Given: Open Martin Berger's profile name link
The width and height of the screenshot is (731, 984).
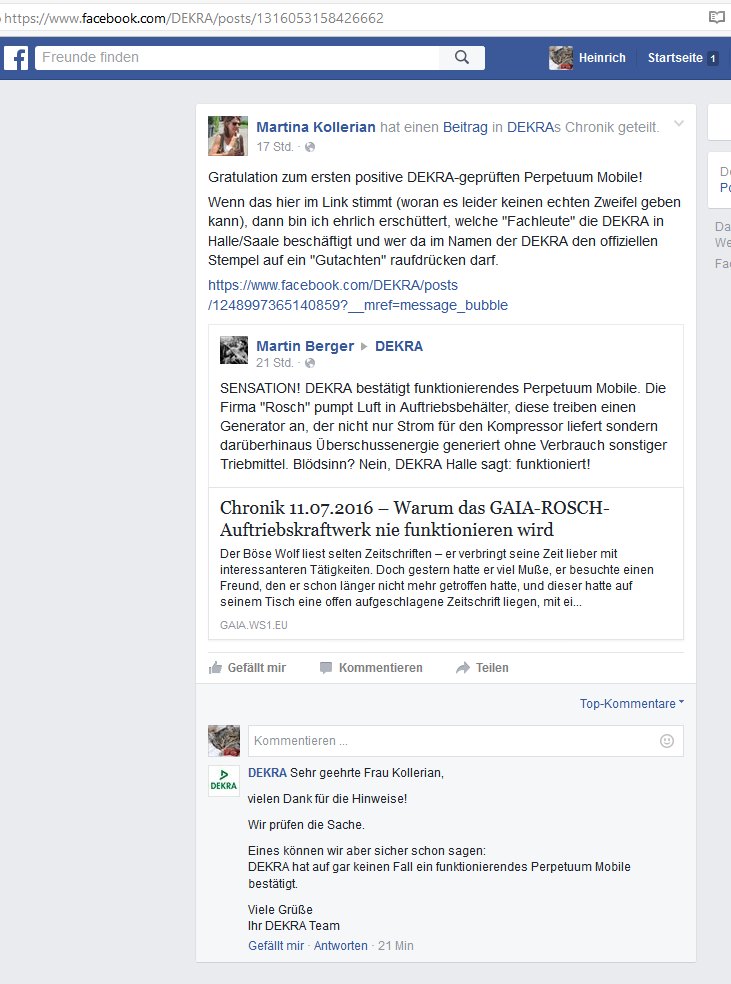Looking at the screenshot, I should pyautogui.click(x=305, y=346).
